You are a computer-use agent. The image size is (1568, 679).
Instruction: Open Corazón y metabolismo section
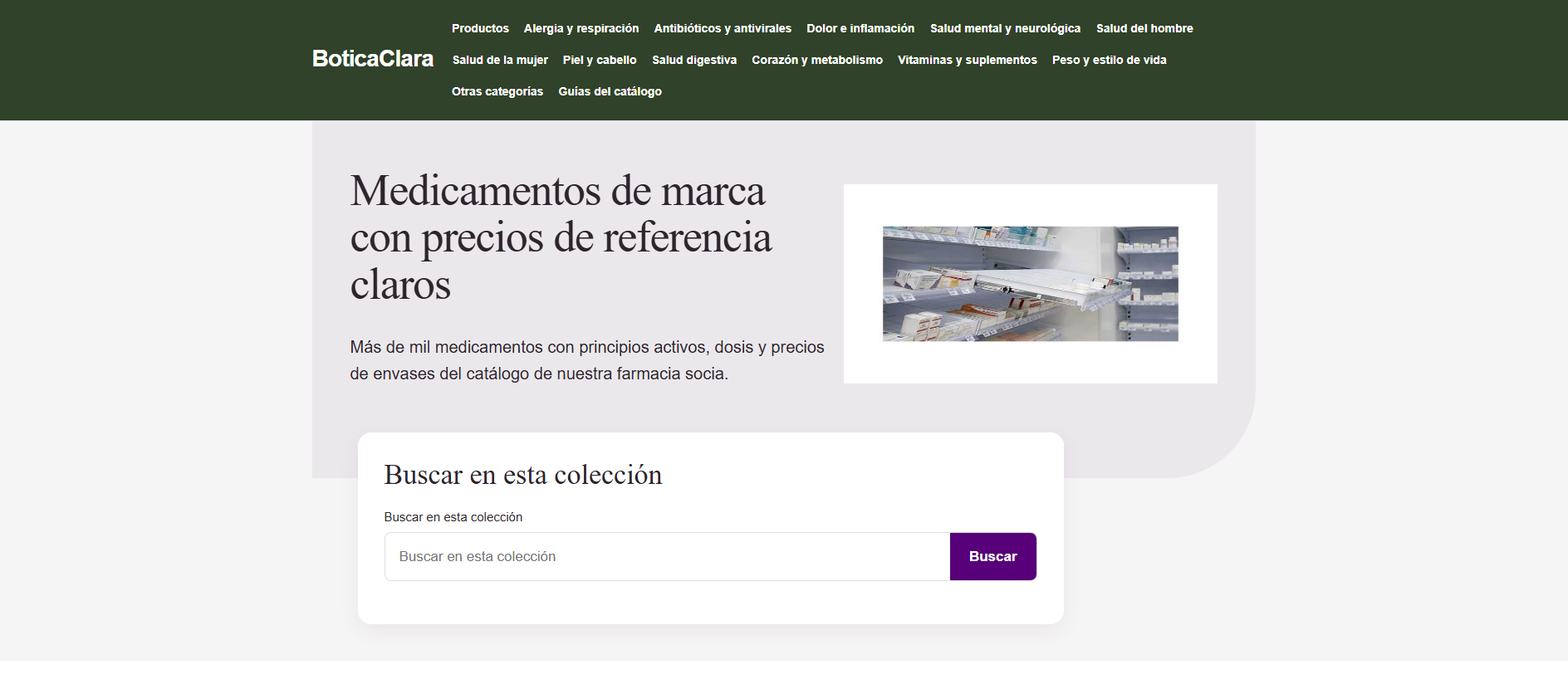point(817,60)
